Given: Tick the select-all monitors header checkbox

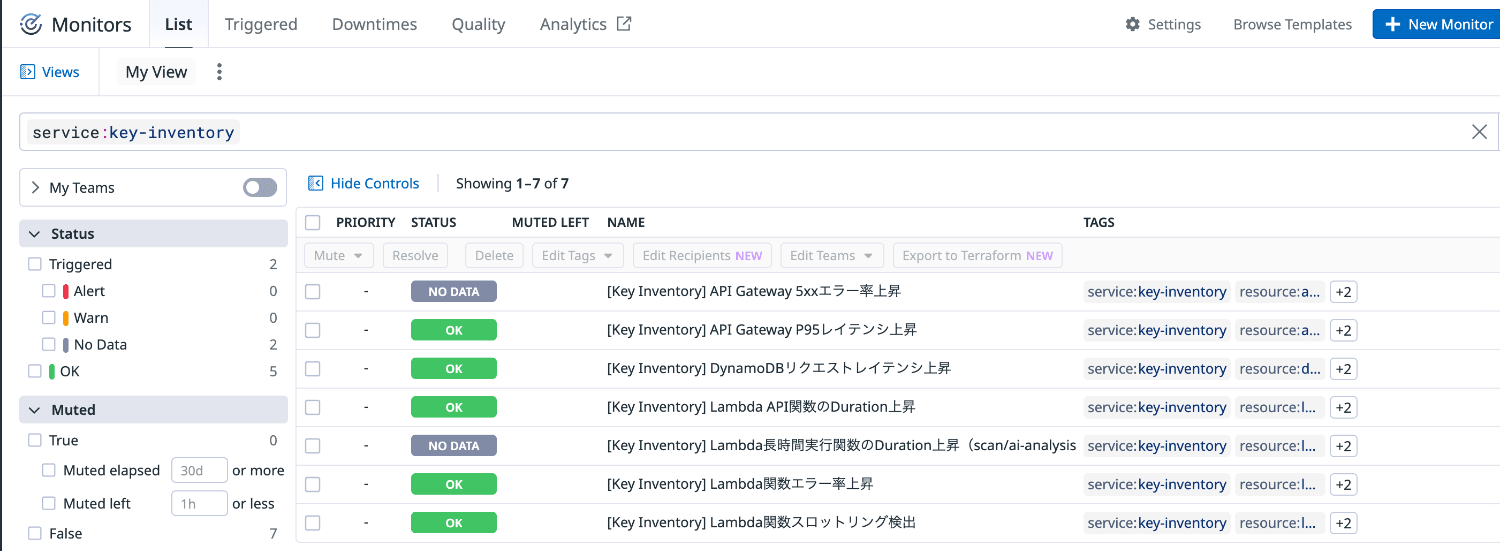Looking at the screenshot, I should click(313, 222).
